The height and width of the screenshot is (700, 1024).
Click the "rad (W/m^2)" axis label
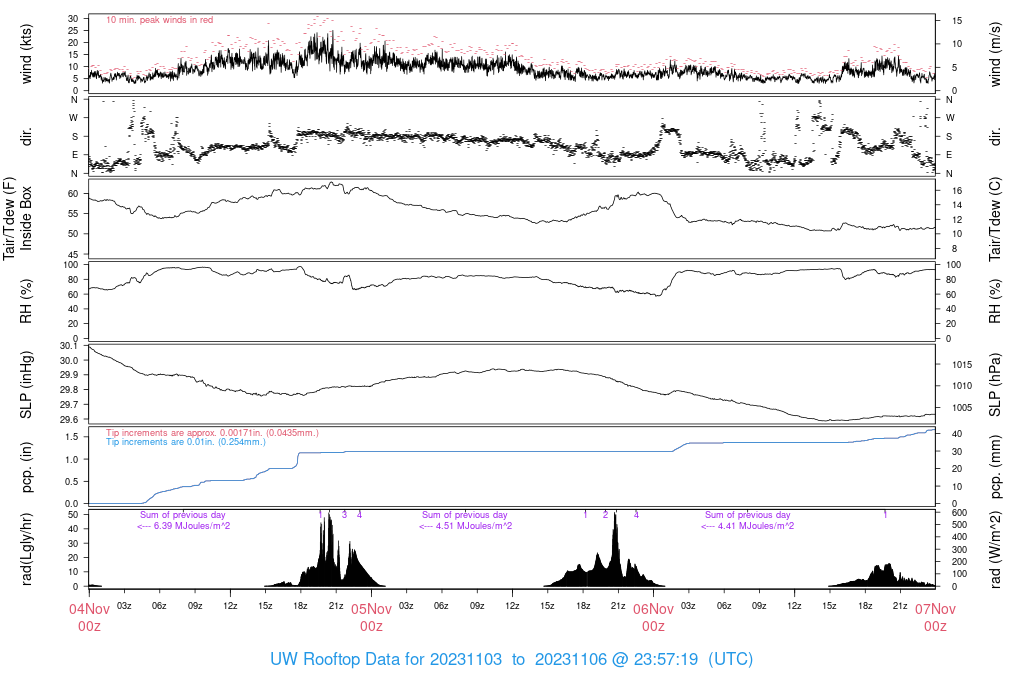click(x=995, y=550)
